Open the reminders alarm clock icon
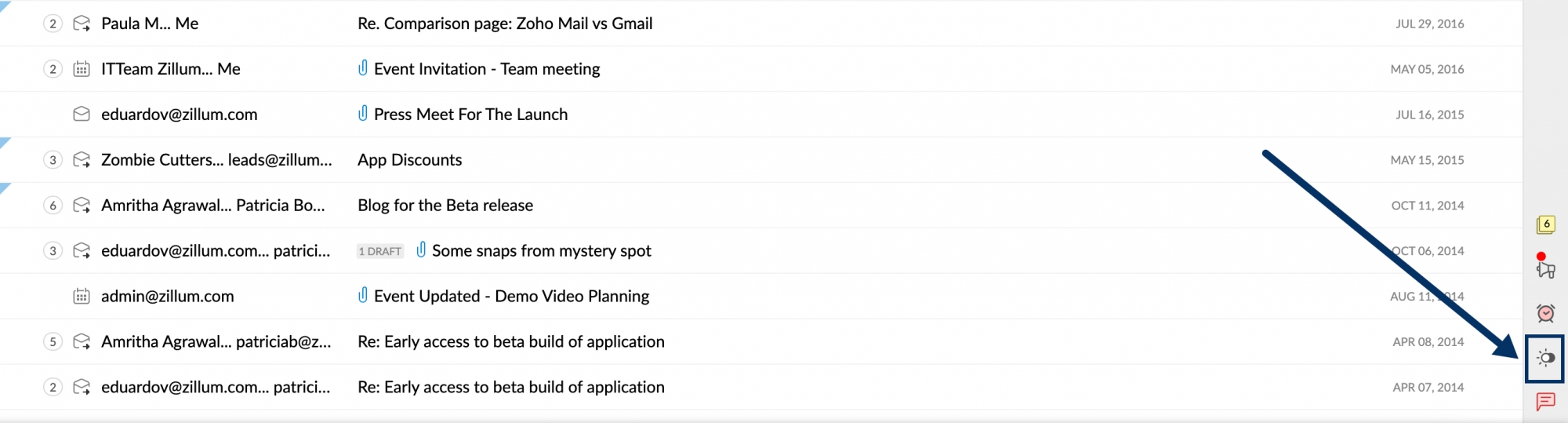1568x423 pixels. pos(1545,313)
